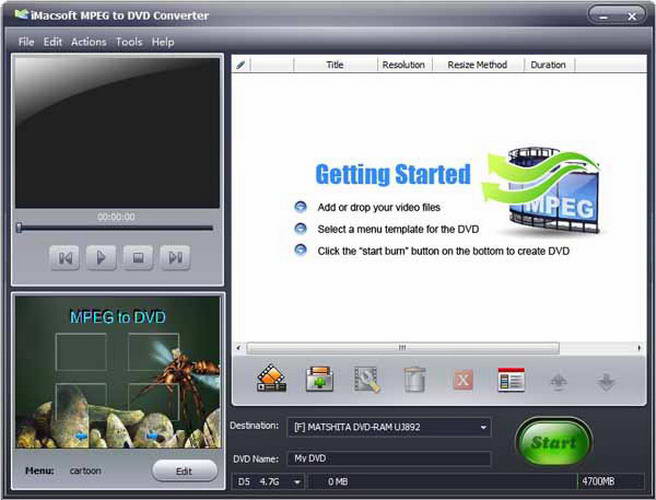The image size is (656, 500).
Task: Open the Edit menu
Action: [x=53, y=42]
